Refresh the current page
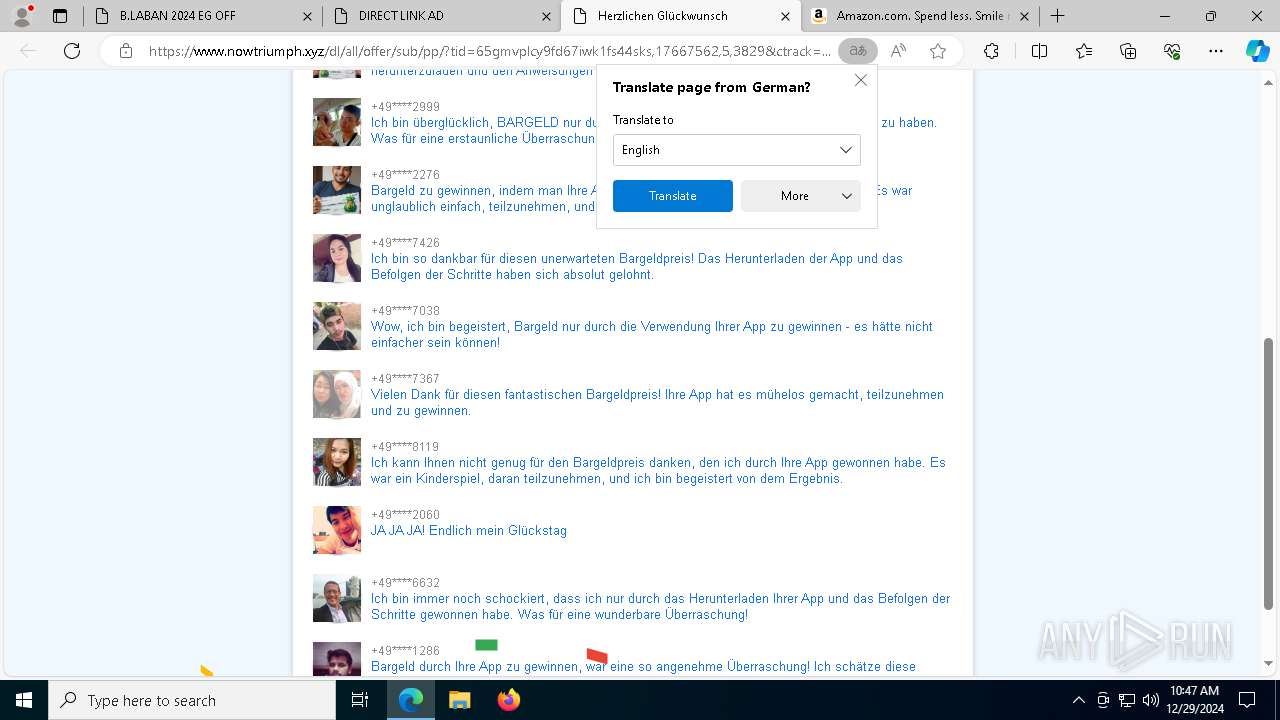This screenshot has width=1280, height=720. pos(72,51)
